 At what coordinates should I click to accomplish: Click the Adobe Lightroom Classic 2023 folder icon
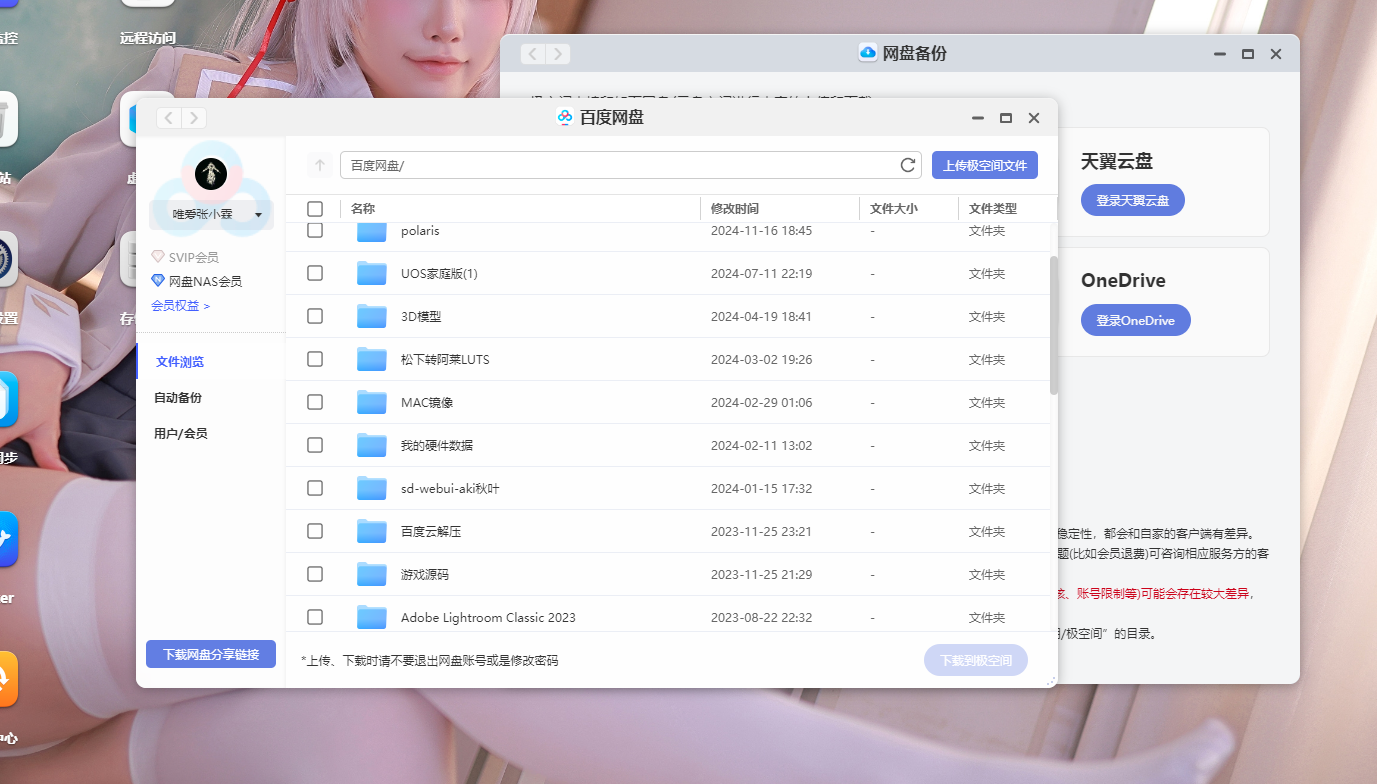pyautogui.click(x=372, y=617)
